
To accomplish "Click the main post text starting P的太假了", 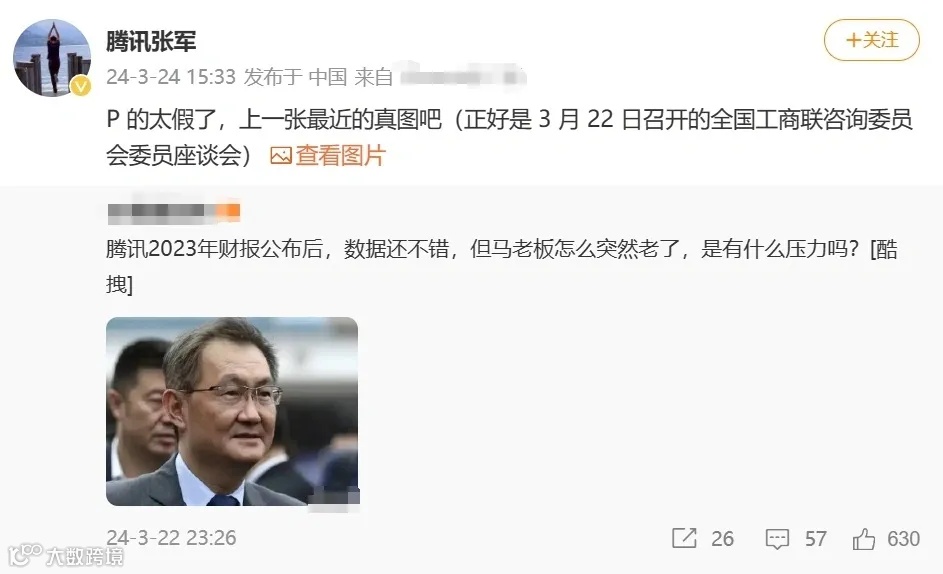I will [509, 137].
